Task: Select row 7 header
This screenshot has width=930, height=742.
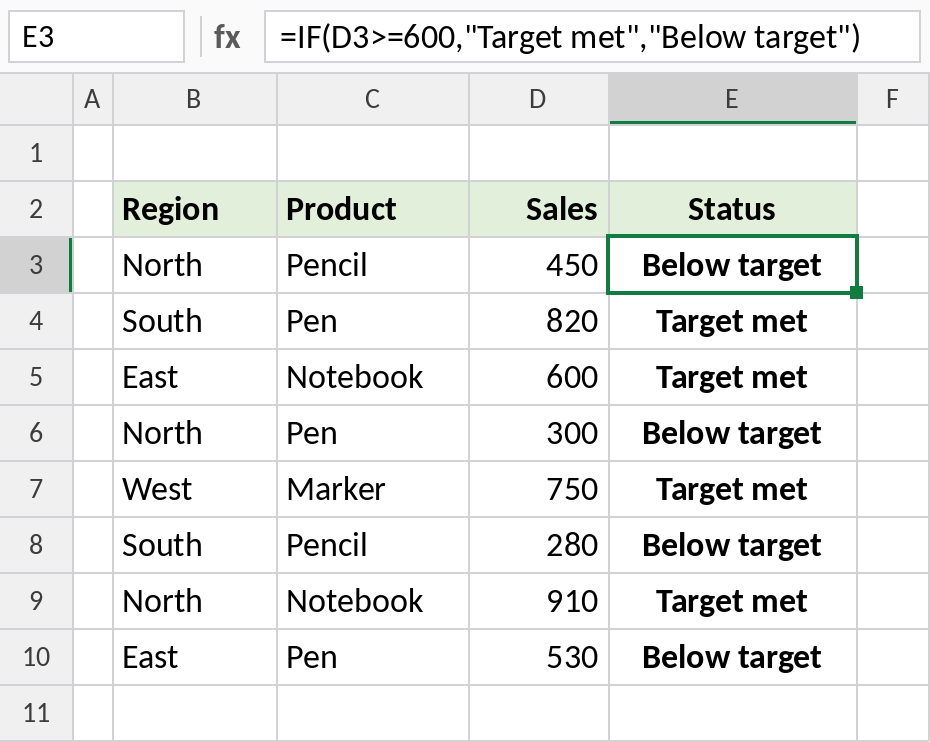Action: tap(36, 489)
